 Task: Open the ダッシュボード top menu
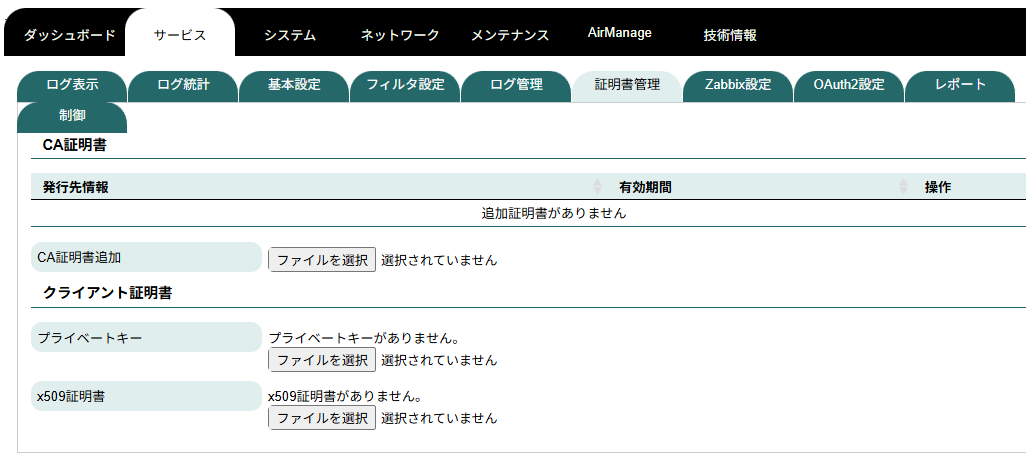(69, 35)
